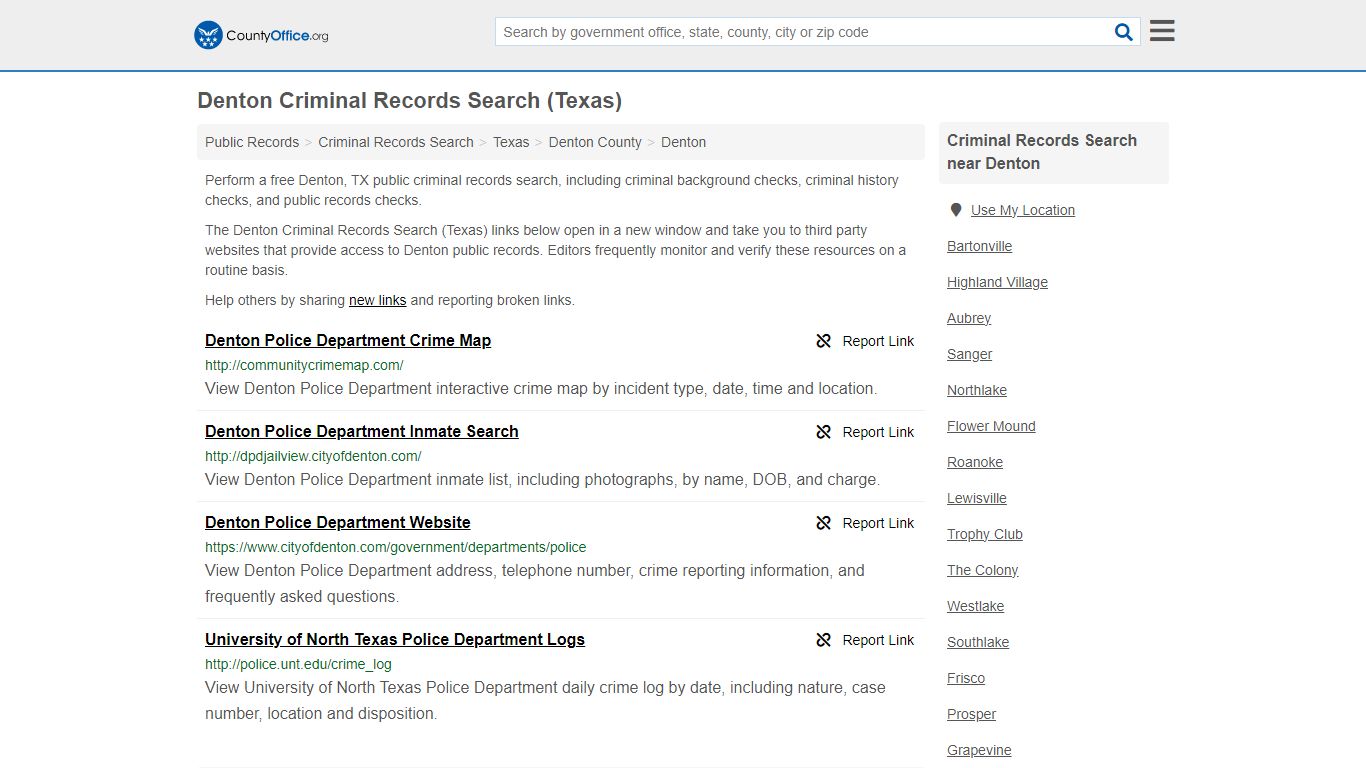Image resolution: width=1366 pixels, height=768 pixels.
Task: Click broken-link icon for Inmate Search row
Action: point(824,432)
